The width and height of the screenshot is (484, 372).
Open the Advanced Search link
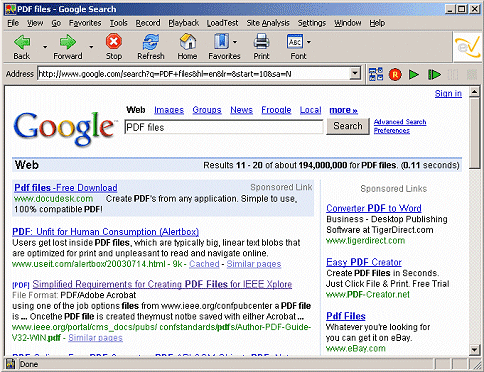coord(400,122)
